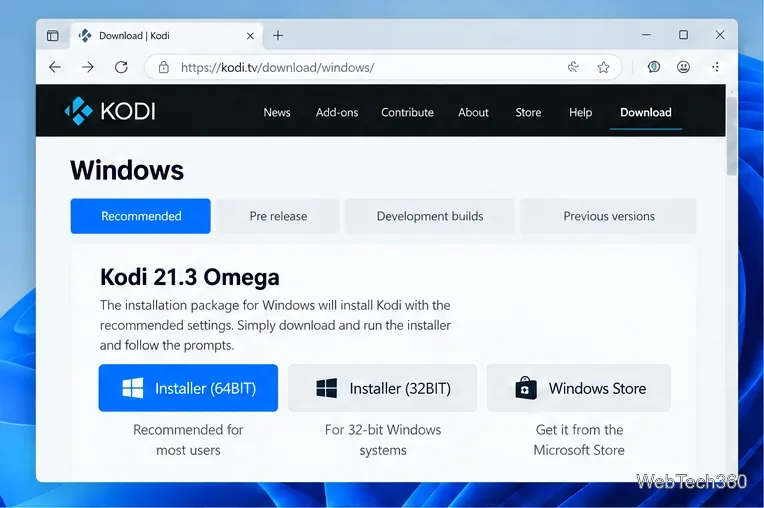Switch to the Development builds tab
Image resolution: width=764 pixels, height=508 pixels.
coord(430,216)
